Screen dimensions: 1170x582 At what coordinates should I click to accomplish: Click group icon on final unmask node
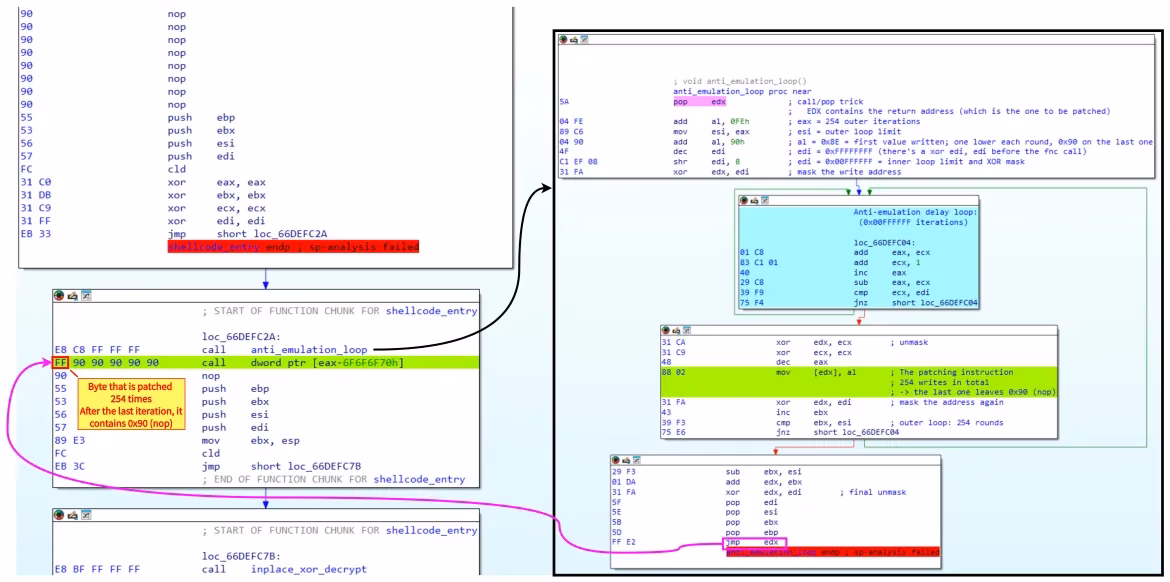[637, 460]
